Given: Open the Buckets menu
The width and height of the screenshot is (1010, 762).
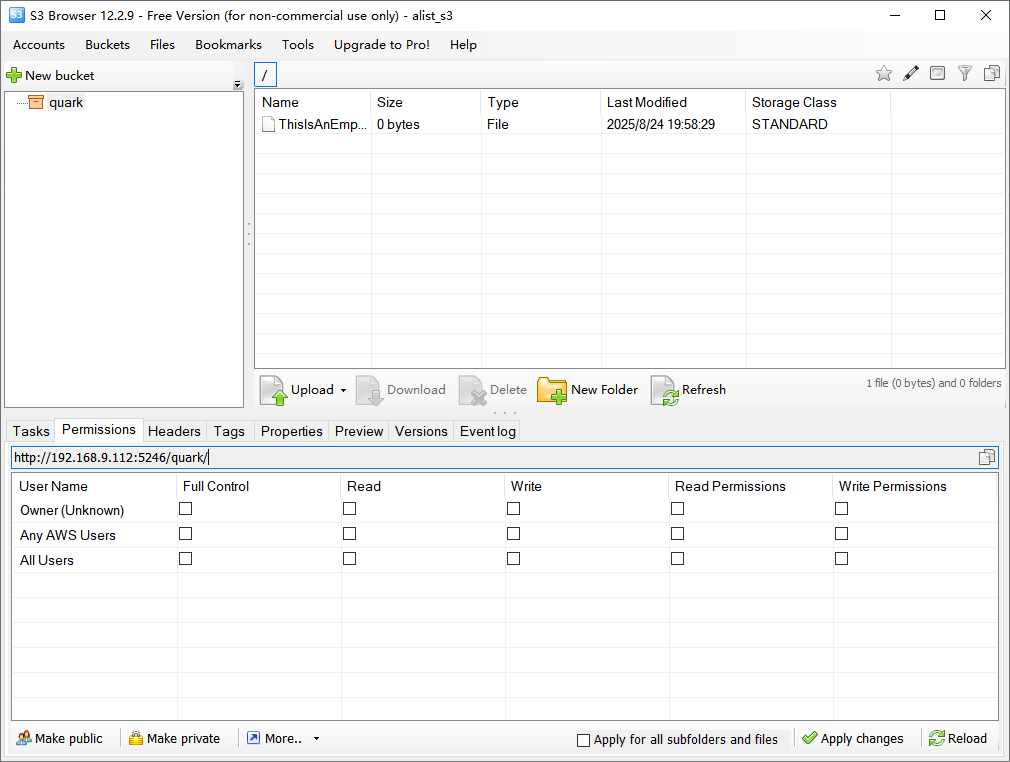Looking at the screenshot, I should pyautogui.click(x=108, y=44).
